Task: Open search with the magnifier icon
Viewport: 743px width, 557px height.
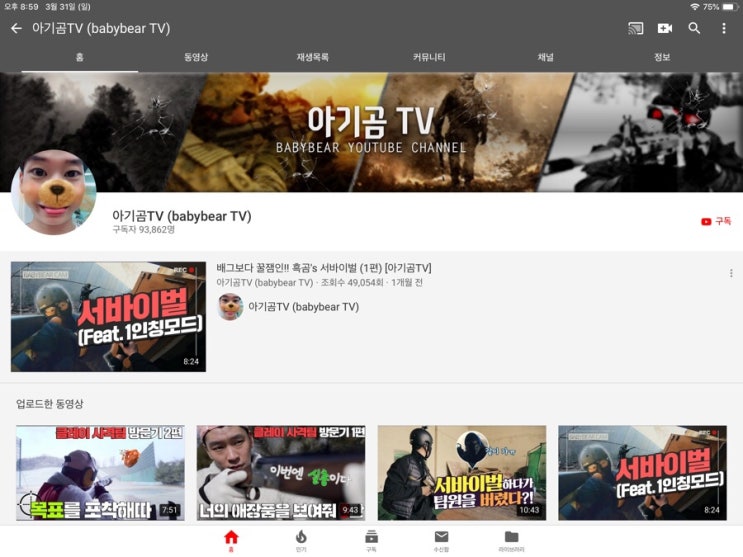Action: pos(694,28)
